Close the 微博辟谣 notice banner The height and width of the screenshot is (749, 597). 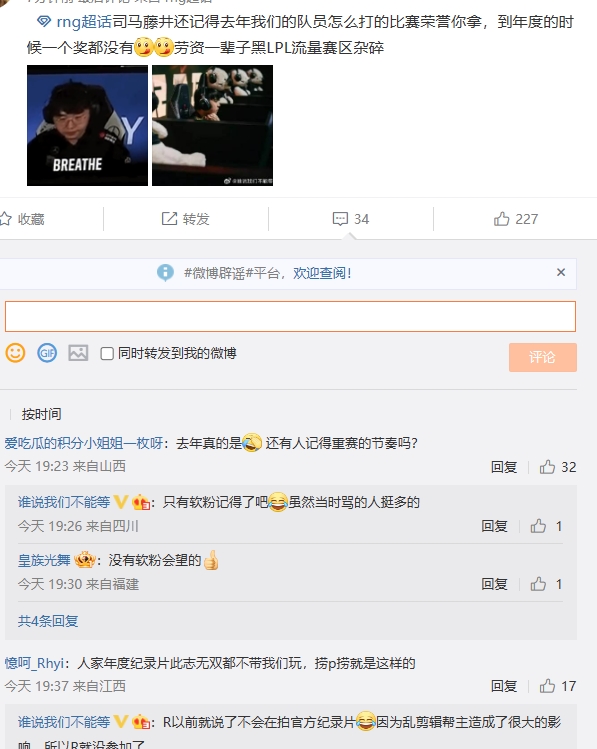561,272
